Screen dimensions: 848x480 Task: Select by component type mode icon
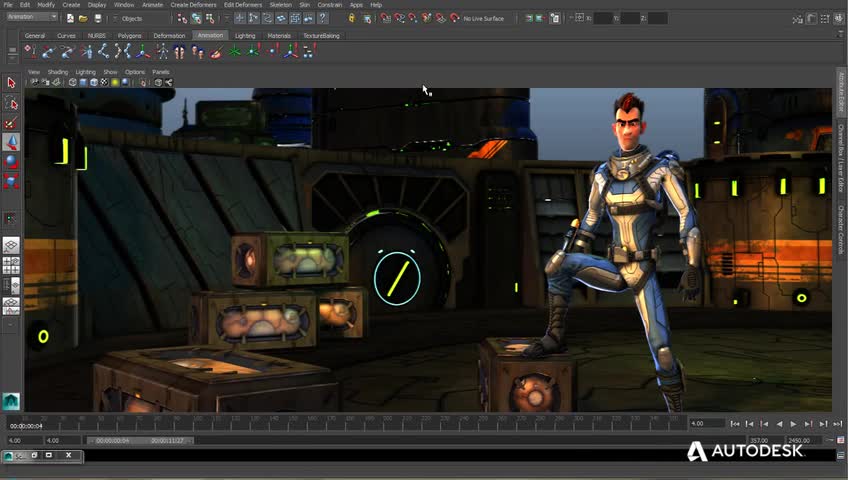tap(210, 18)
